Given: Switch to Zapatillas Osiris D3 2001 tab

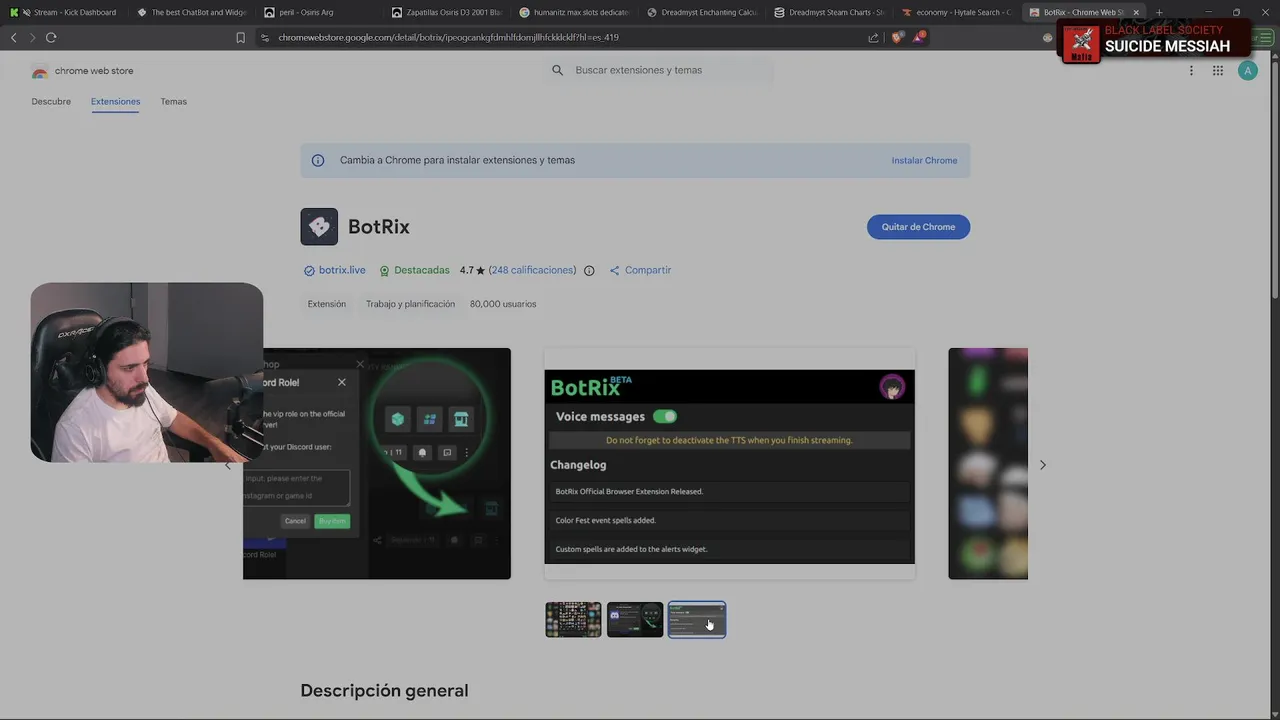Looking at the screenshot, I should [448, 12].
